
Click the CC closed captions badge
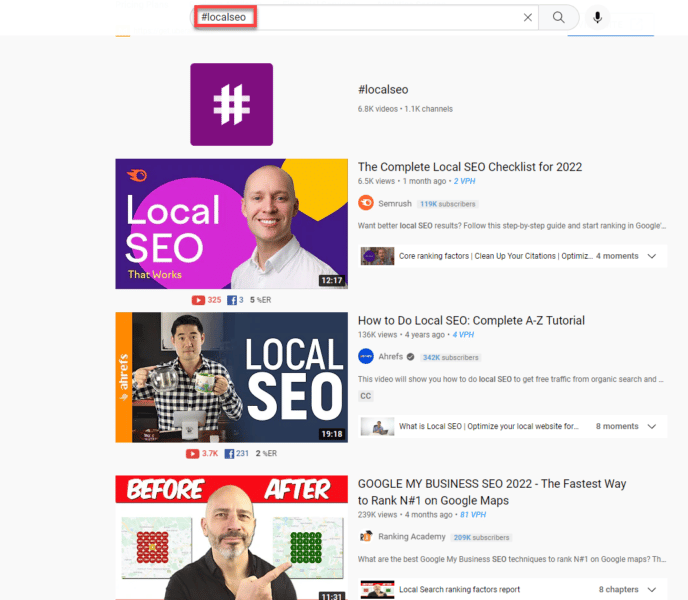click(x=366, y=396)
